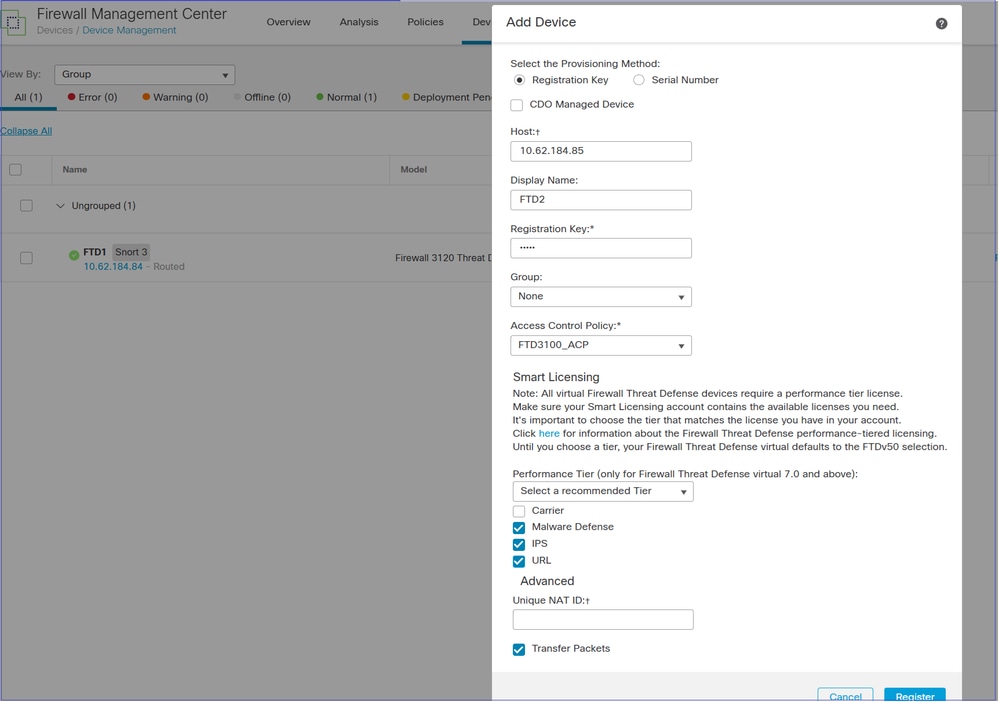The height and width of the screenshot is (702, 999).
Task: Select the Deployment Pending filter tab
Action: (447, 97)
